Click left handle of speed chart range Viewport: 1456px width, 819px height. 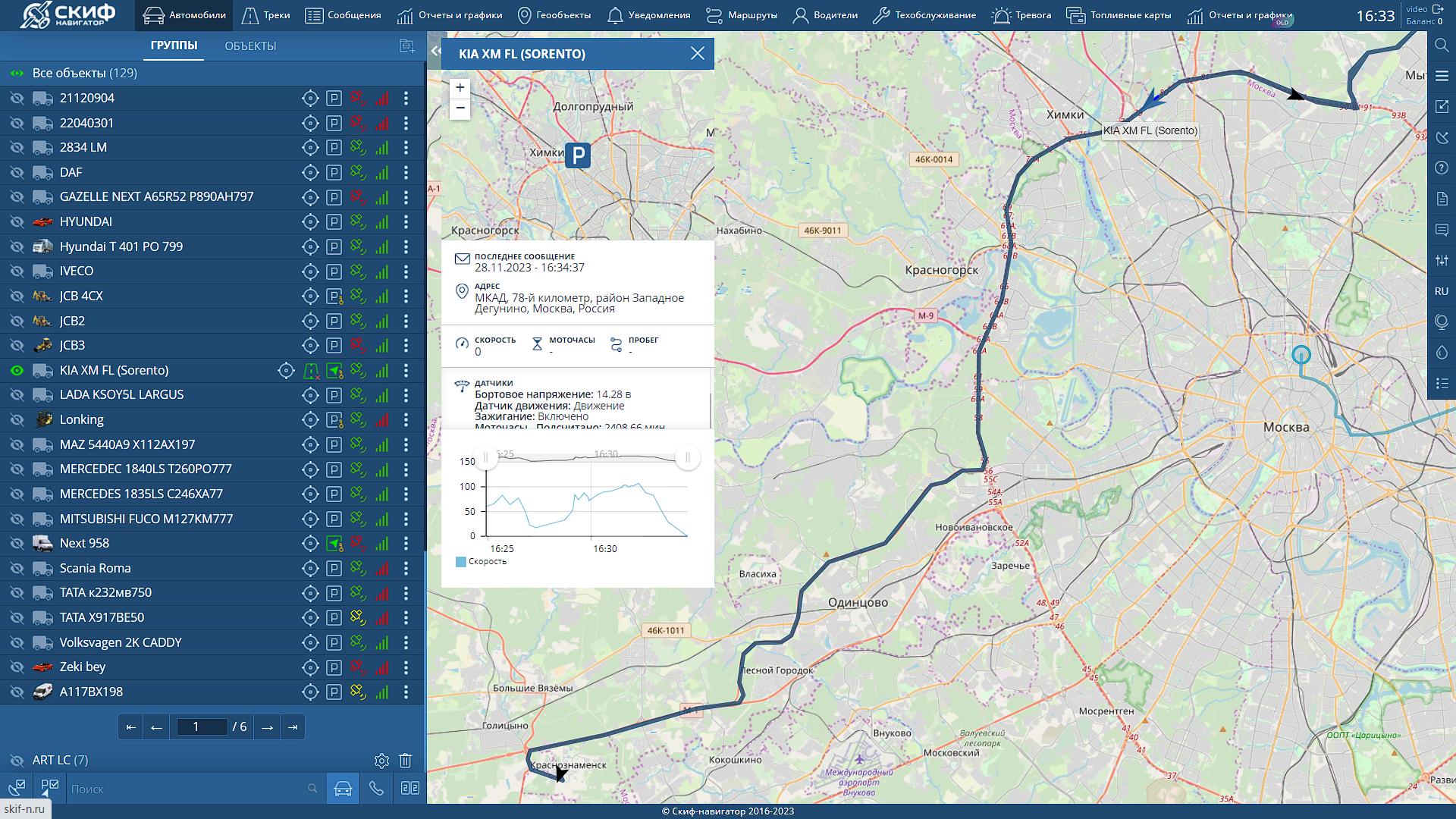[485, 457]
